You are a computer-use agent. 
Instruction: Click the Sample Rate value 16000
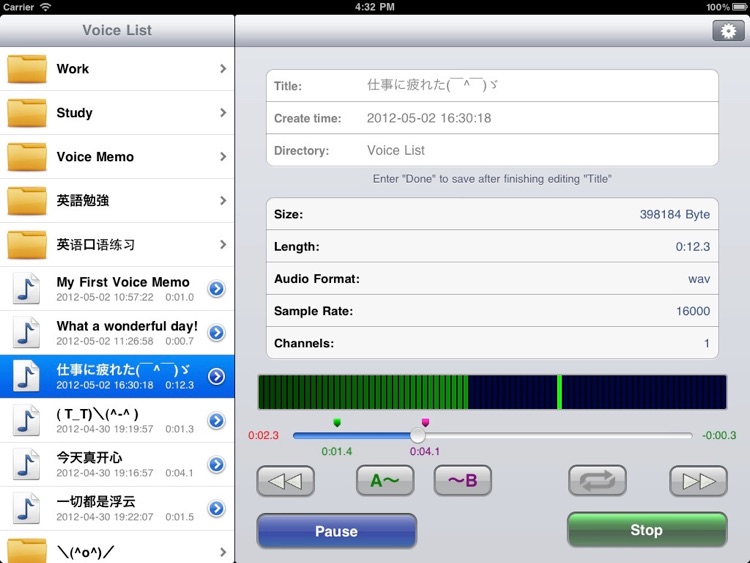pos(693,311)
